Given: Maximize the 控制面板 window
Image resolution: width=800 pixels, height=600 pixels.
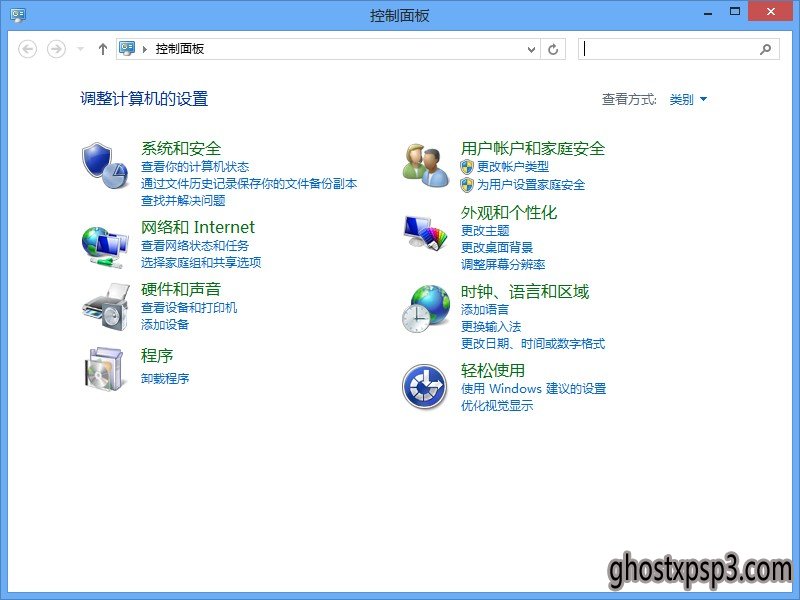Looking at the screenshot, I should [x=735, y=11].
